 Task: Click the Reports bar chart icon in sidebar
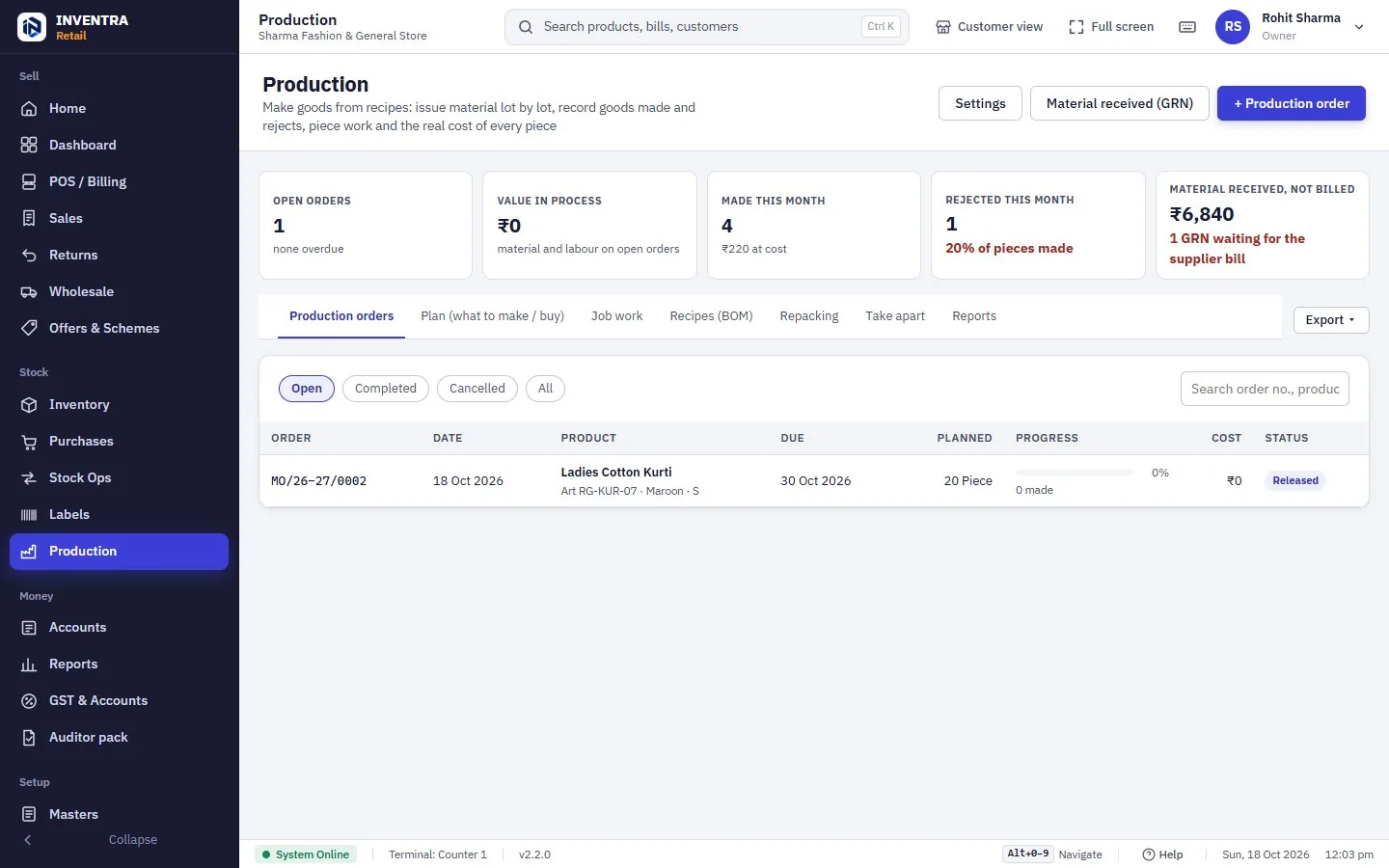pos(29,664)
